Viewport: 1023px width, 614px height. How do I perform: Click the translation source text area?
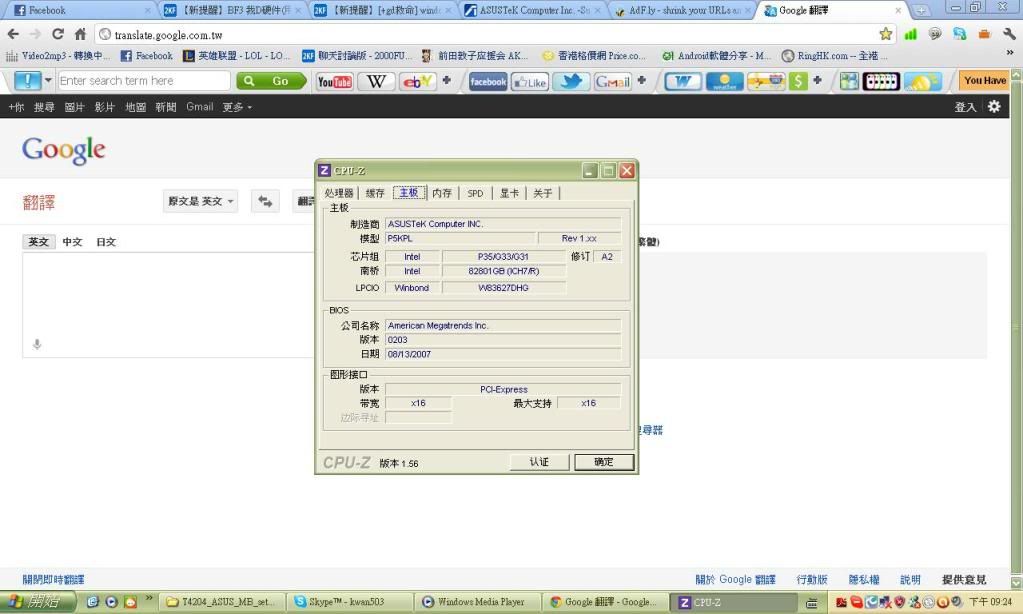click(168, 305)
